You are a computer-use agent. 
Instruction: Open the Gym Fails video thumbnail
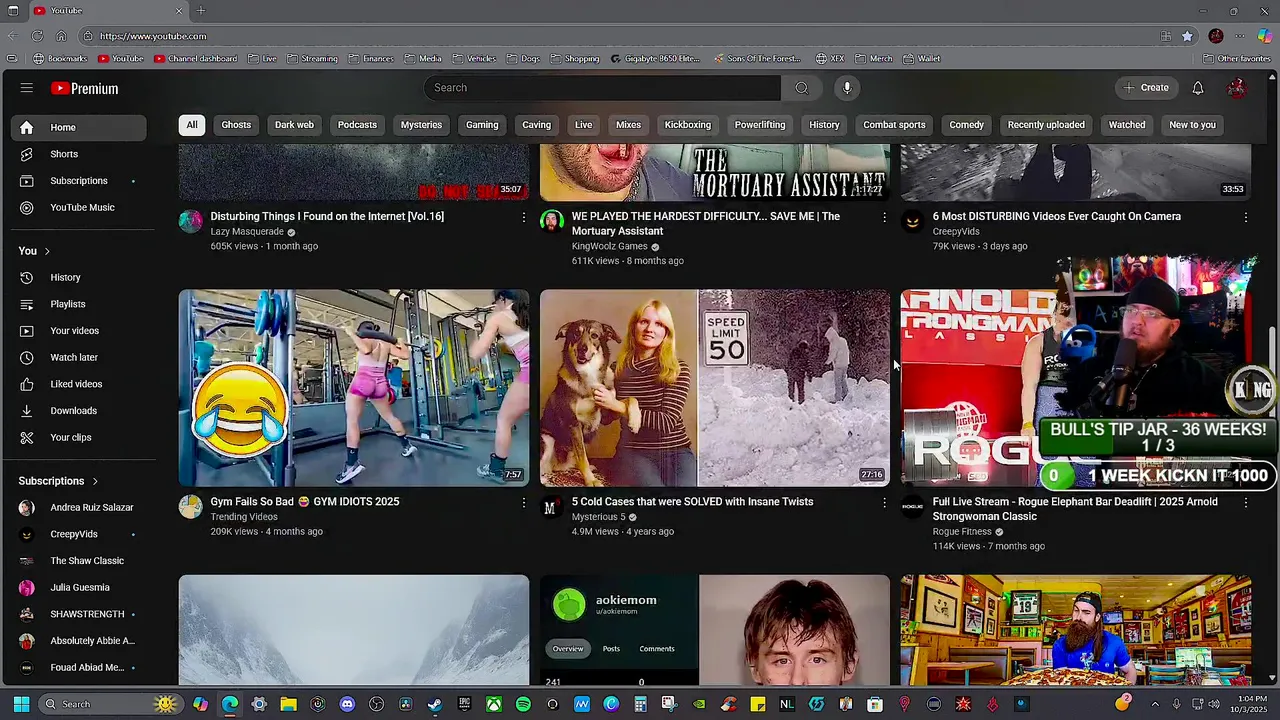354,388
